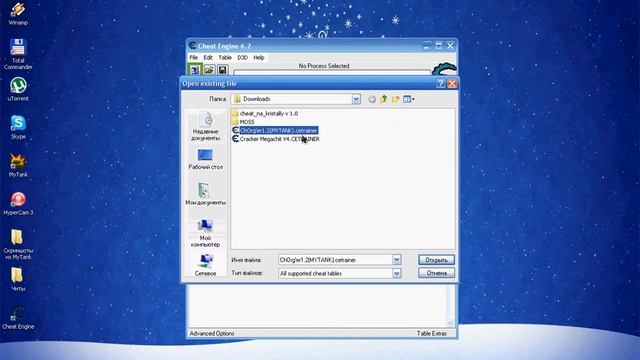Select Мои документы in the places bar
640x360 pixels.
pos(205,194)
